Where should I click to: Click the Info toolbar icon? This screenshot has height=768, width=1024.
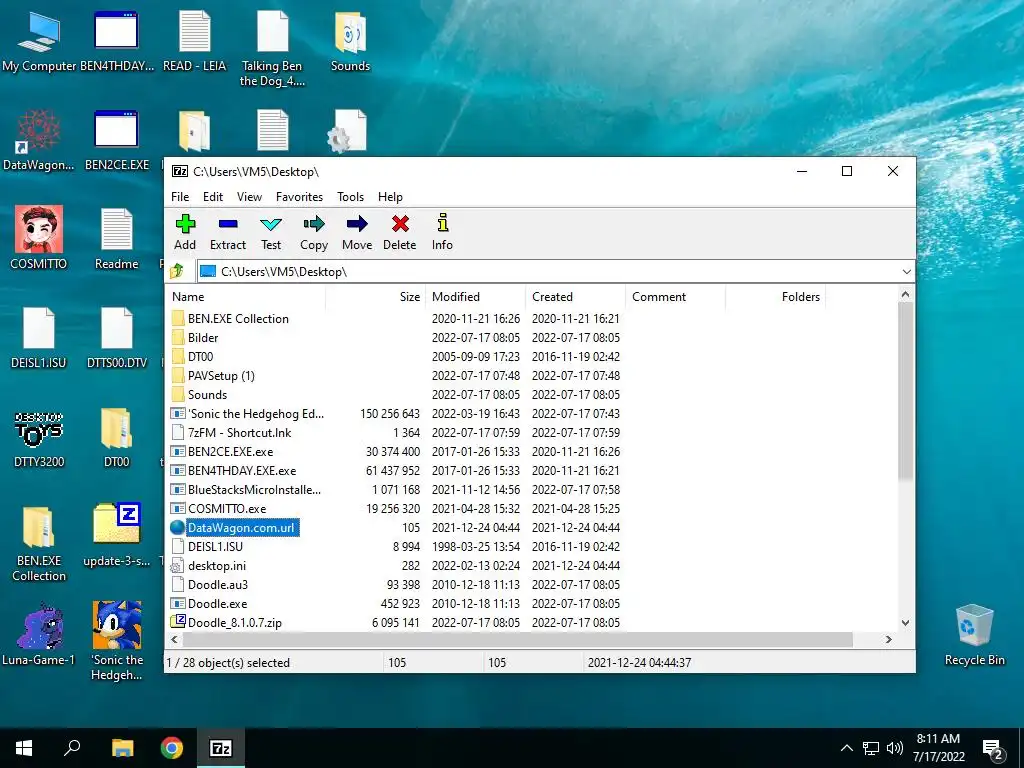click(442, 232)
